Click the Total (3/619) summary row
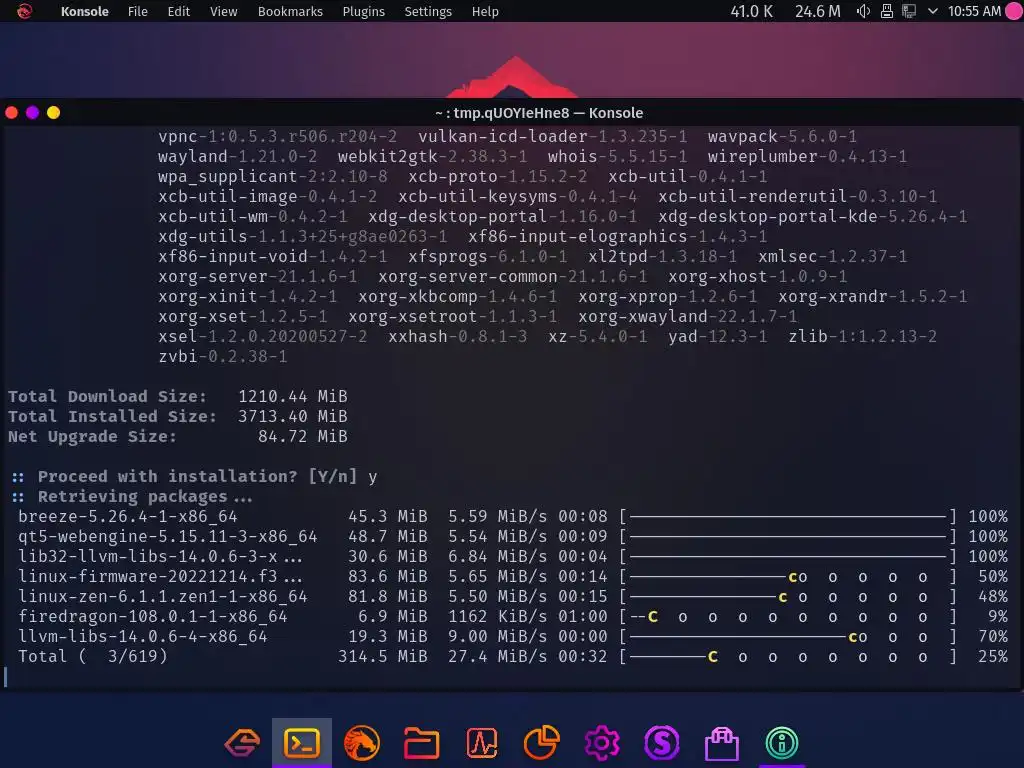Screen dimensions: 1024x768 tap(513, 656)
